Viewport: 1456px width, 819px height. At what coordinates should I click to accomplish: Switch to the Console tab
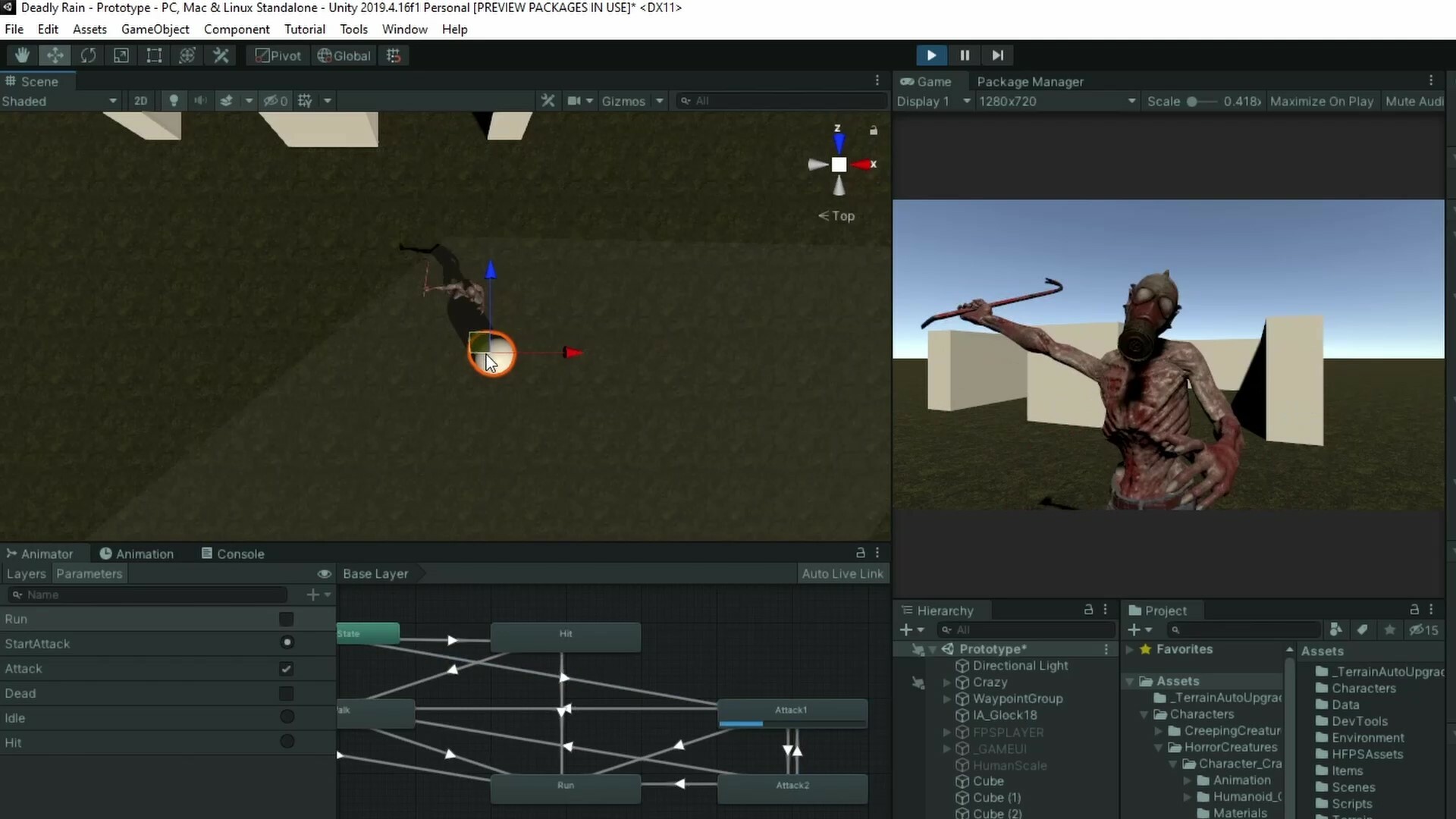[233, 554]
